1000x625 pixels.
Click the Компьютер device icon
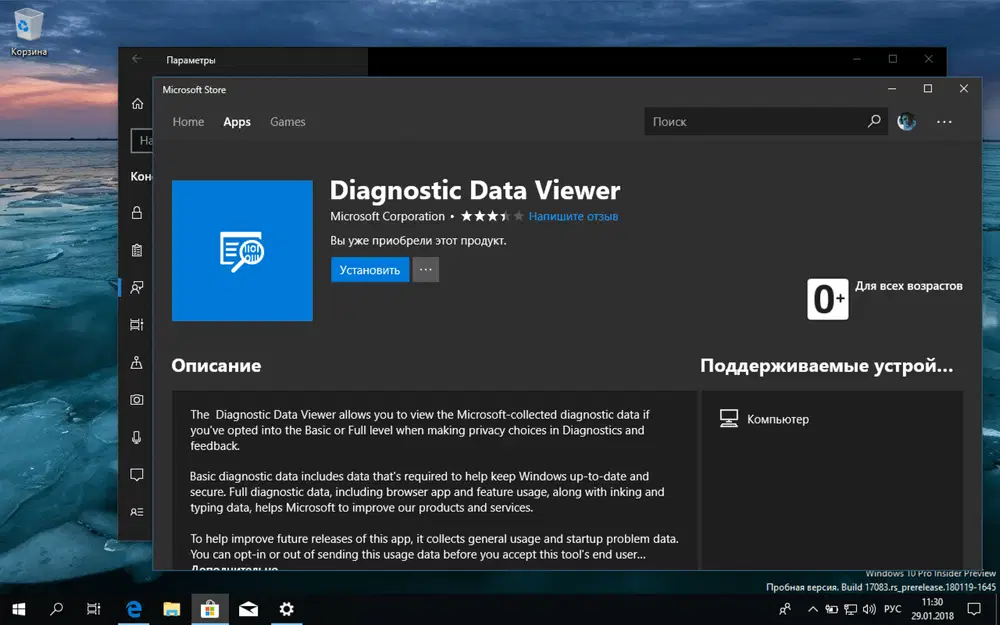pos(729,418)
